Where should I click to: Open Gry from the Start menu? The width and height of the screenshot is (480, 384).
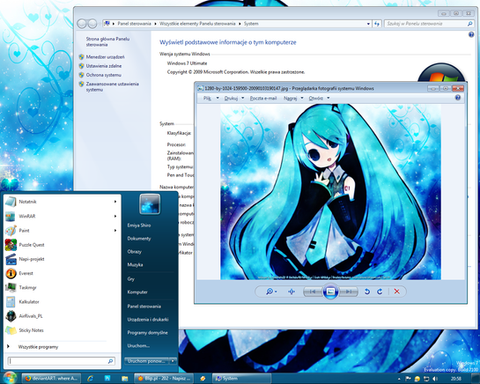click(x=131, y=279)
